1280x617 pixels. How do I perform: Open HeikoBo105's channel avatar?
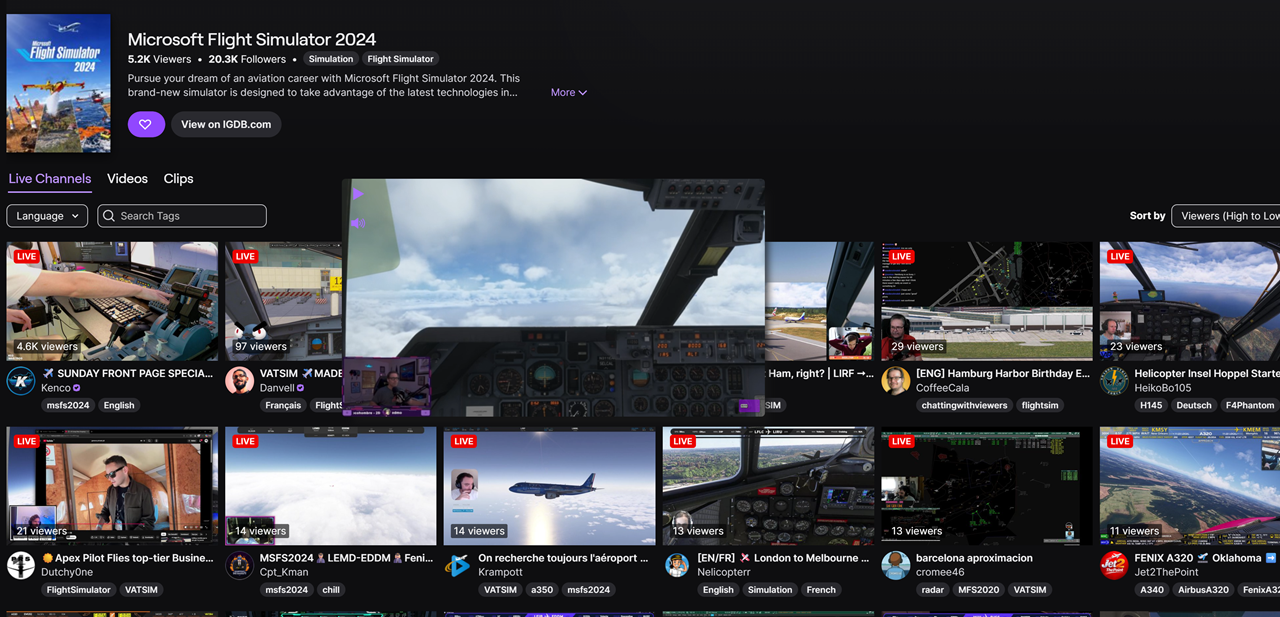(x=1114, y=381)
